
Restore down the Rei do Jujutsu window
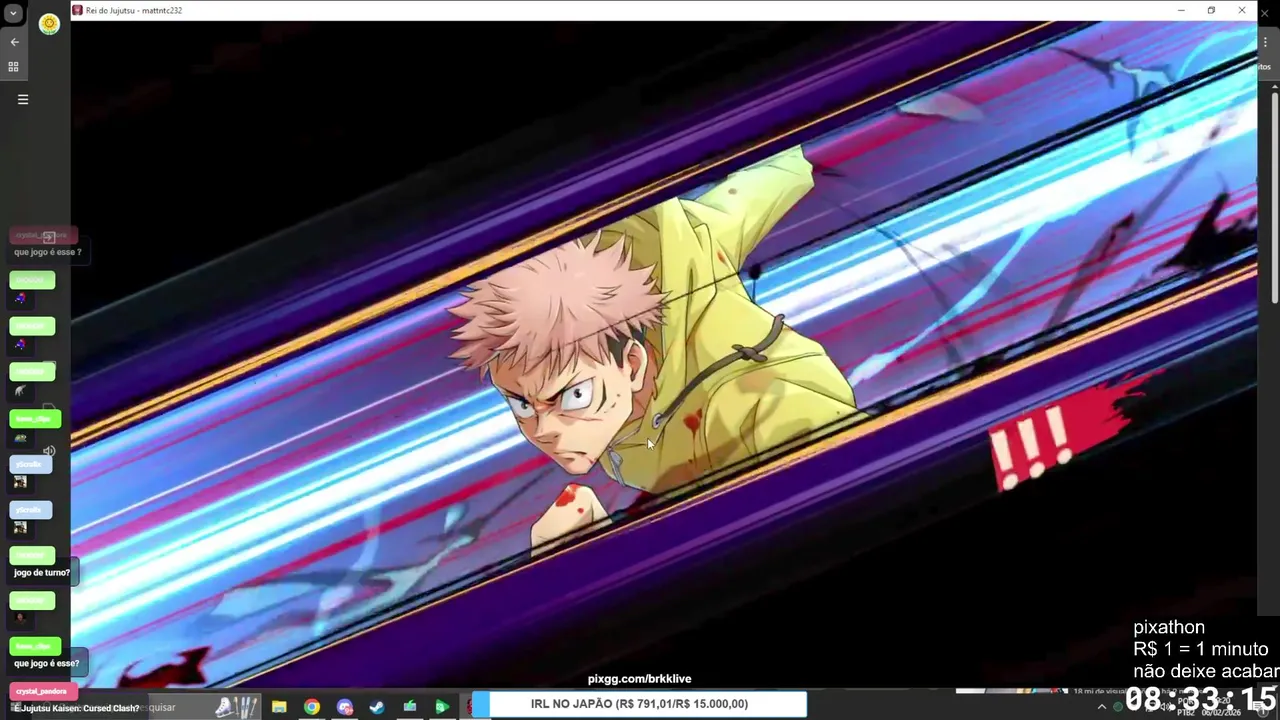tap(1211, 10)
